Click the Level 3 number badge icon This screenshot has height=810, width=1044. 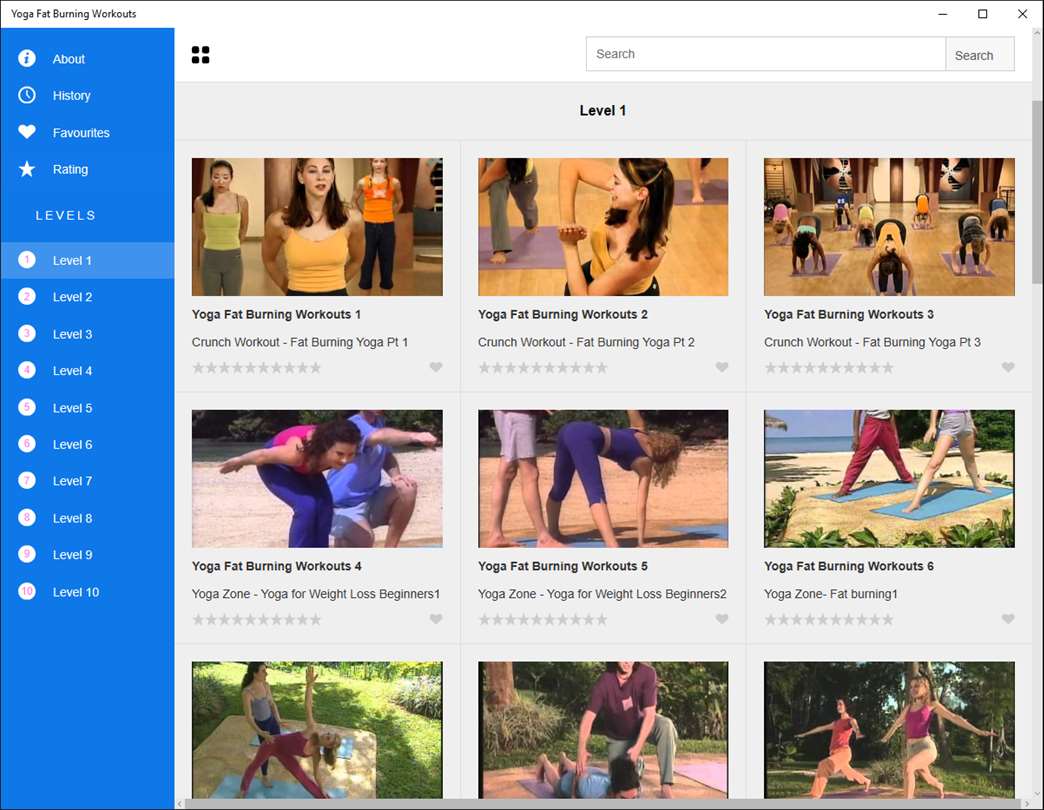pyautogui.click(x=27, y=333)
